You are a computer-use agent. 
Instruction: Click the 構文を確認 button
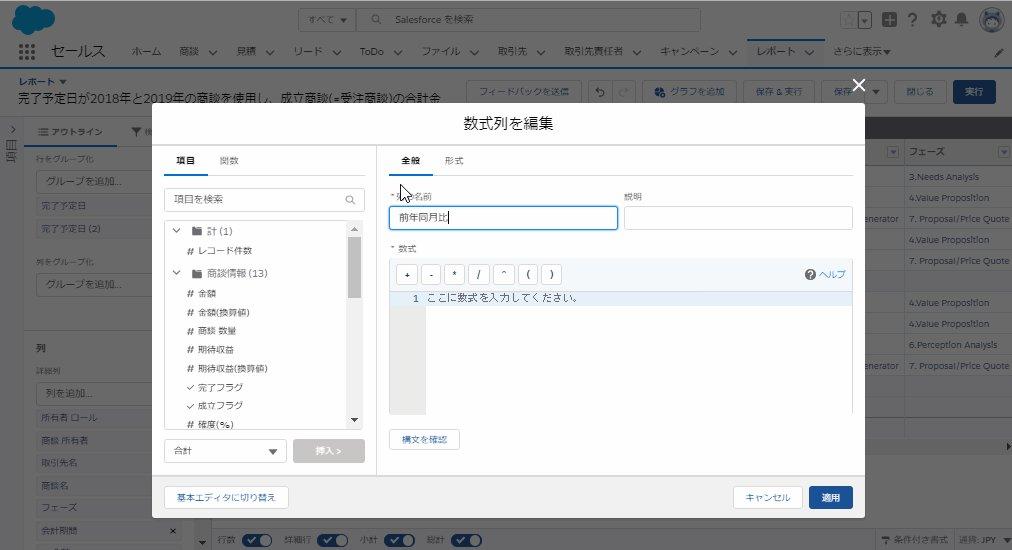424,440
